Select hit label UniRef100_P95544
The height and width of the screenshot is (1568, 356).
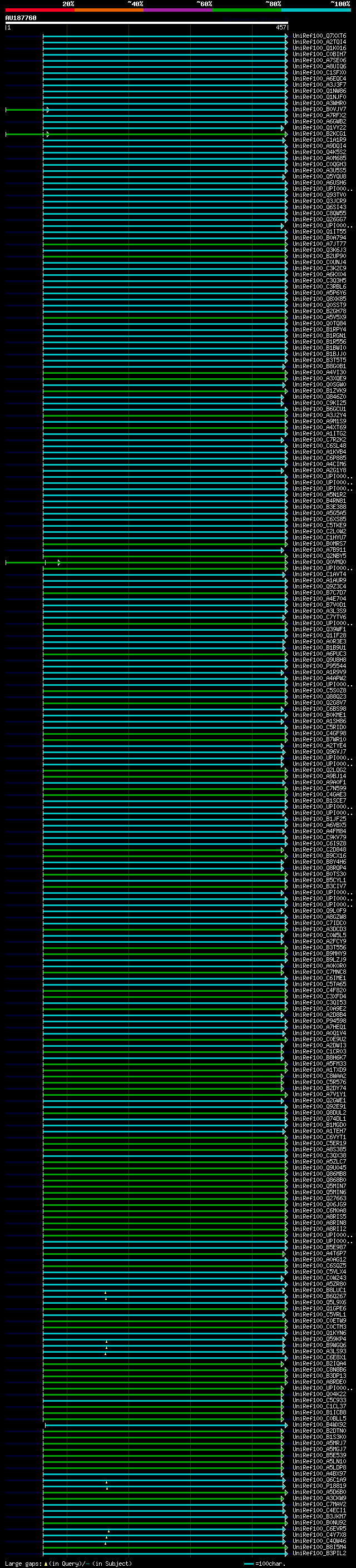pos(319,666)
